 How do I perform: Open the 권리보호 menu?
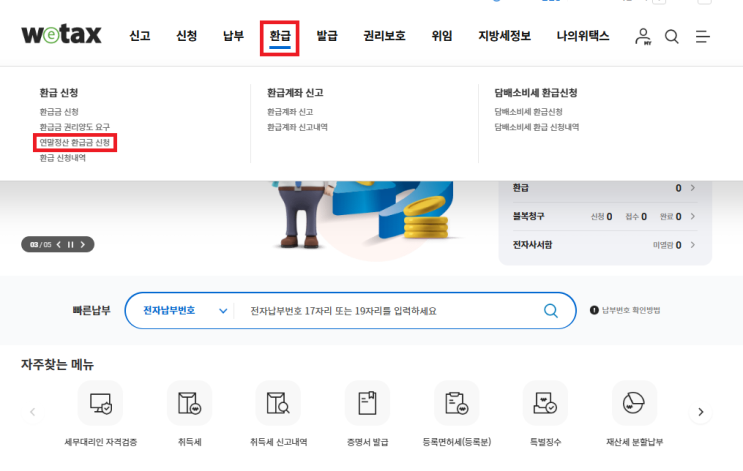pyautogui.click(x=384, y=36)
